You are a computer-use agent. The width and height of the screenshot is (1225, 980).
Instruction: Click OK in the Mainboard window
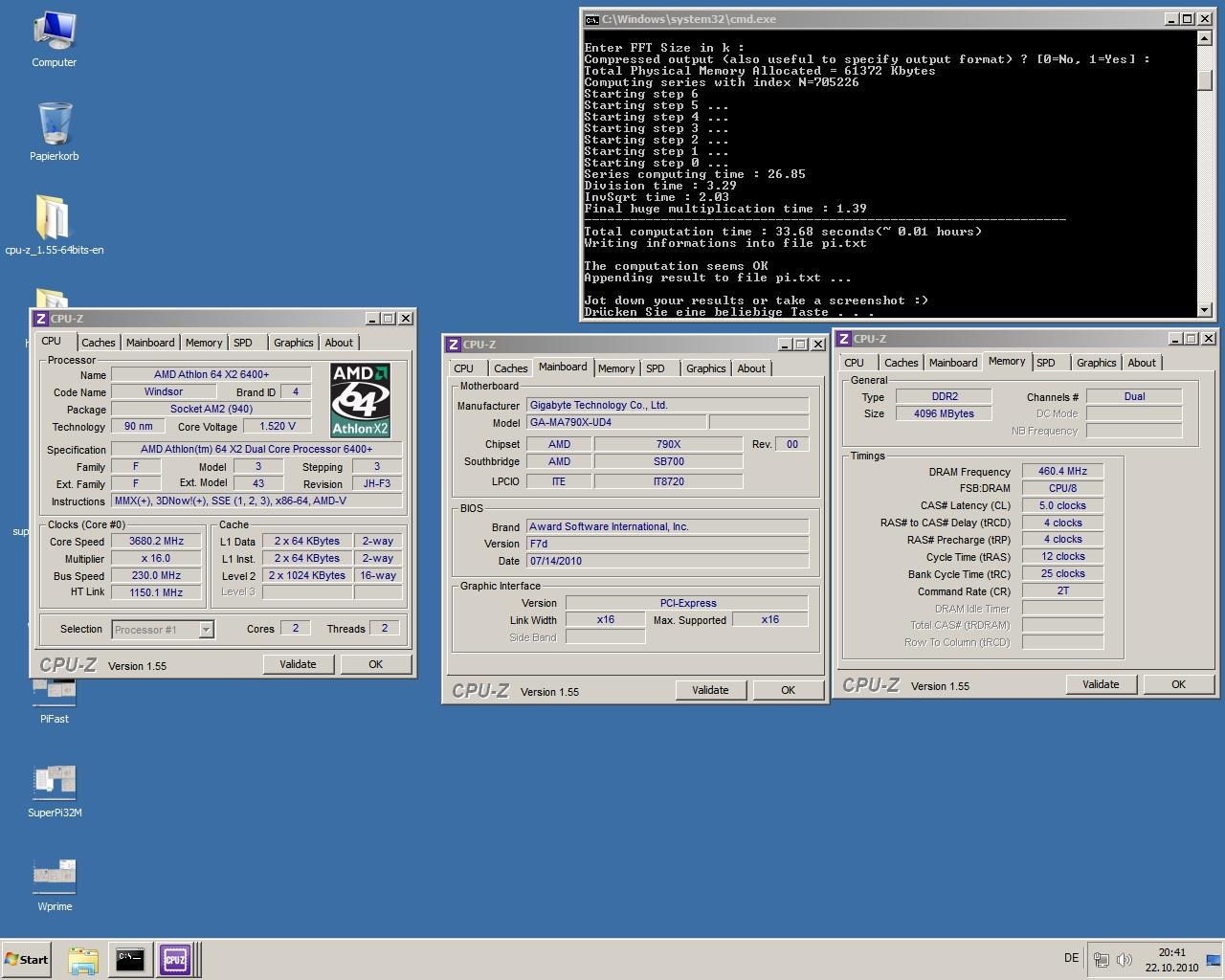click(788, 690)
